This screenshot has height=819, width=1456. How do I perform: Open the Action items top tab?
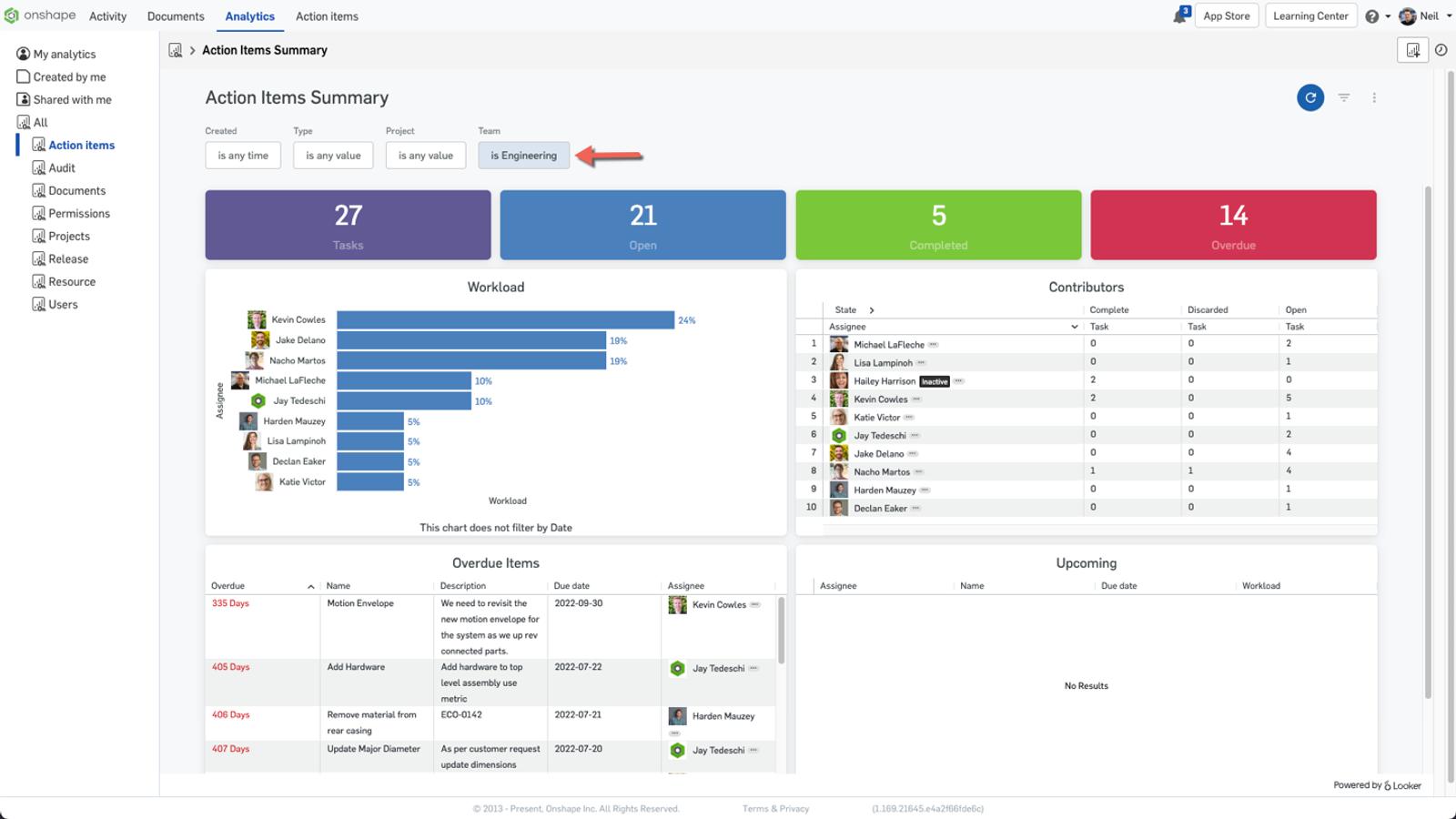(x=327, y=16)
